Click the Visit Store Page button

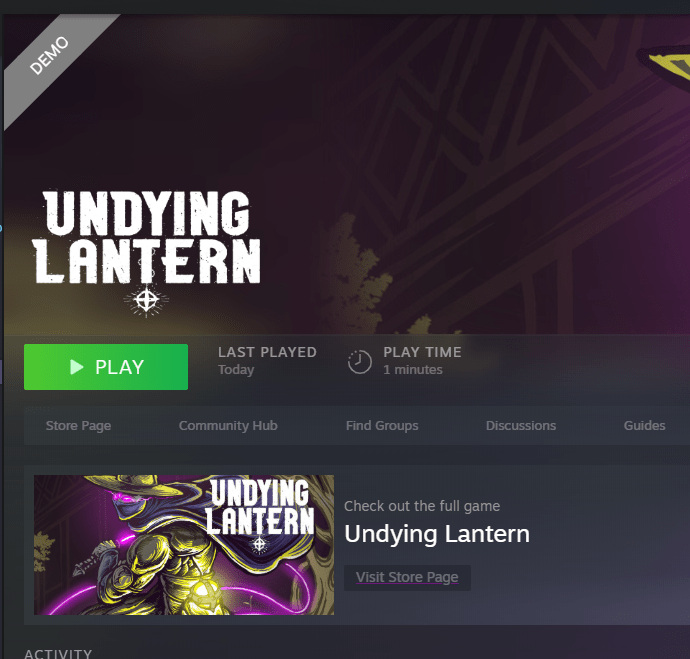407,577
